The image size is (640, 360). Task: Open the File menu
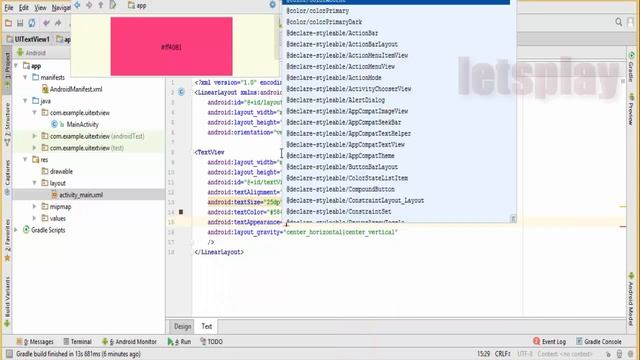9,7
